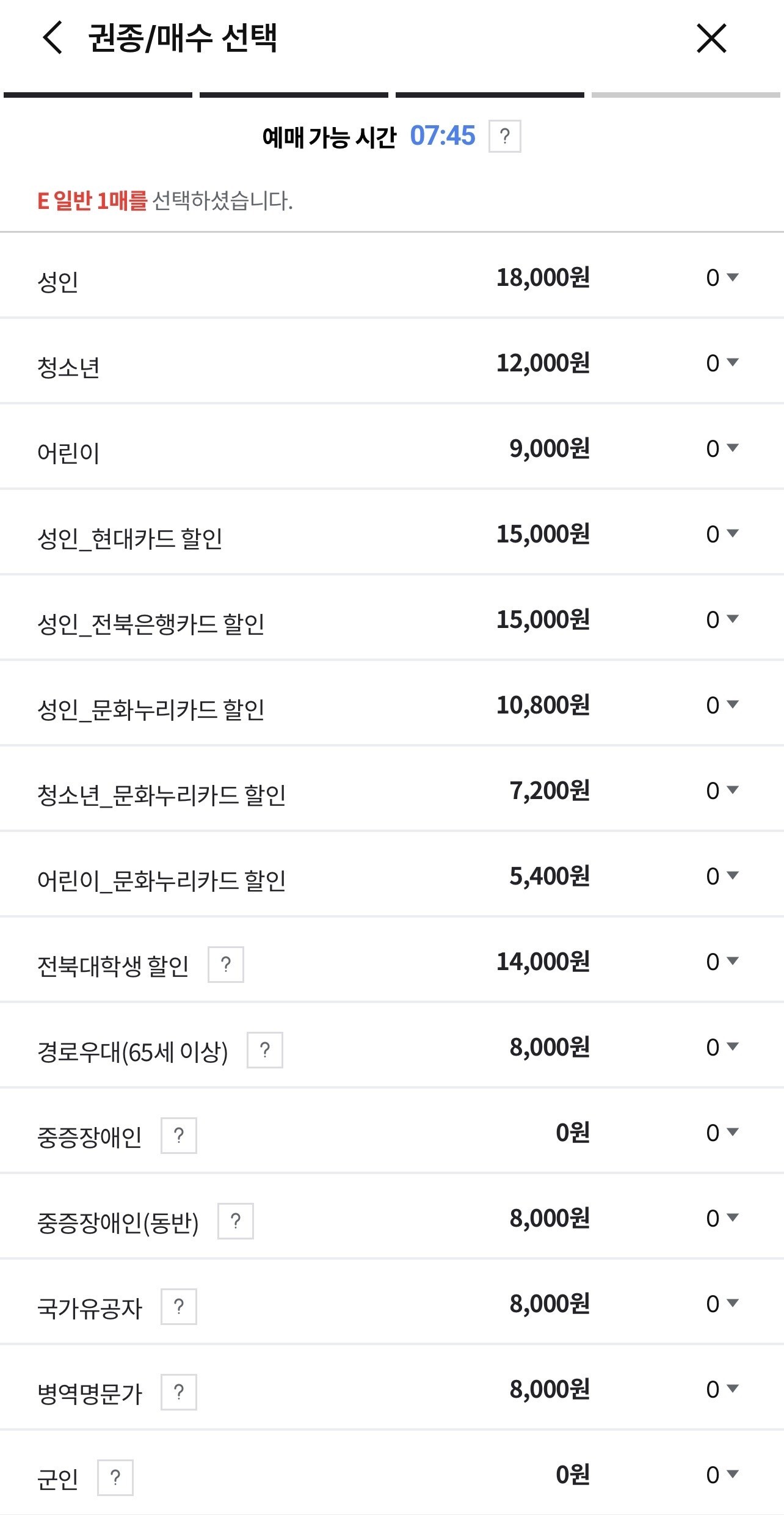Viewport: 784px width, 1515px height.
Task: Choose quantity for 청소년_문화누리카드 할인
Action: (x=722, y=791)
